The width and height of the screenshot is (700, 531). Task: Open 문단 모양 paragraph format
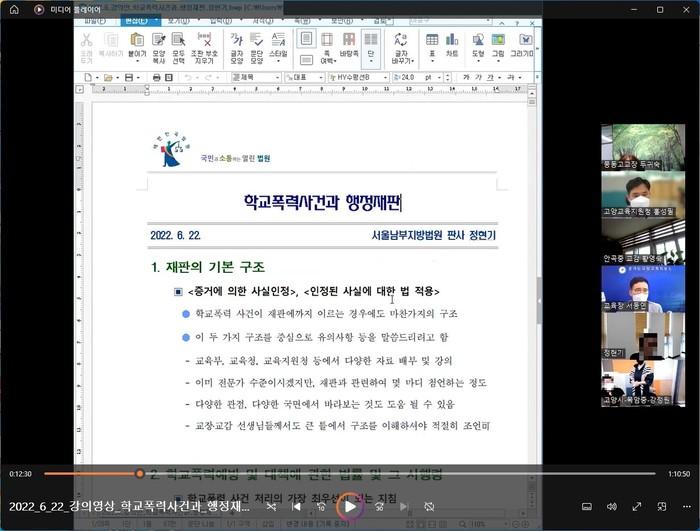[x=257, y=48]
